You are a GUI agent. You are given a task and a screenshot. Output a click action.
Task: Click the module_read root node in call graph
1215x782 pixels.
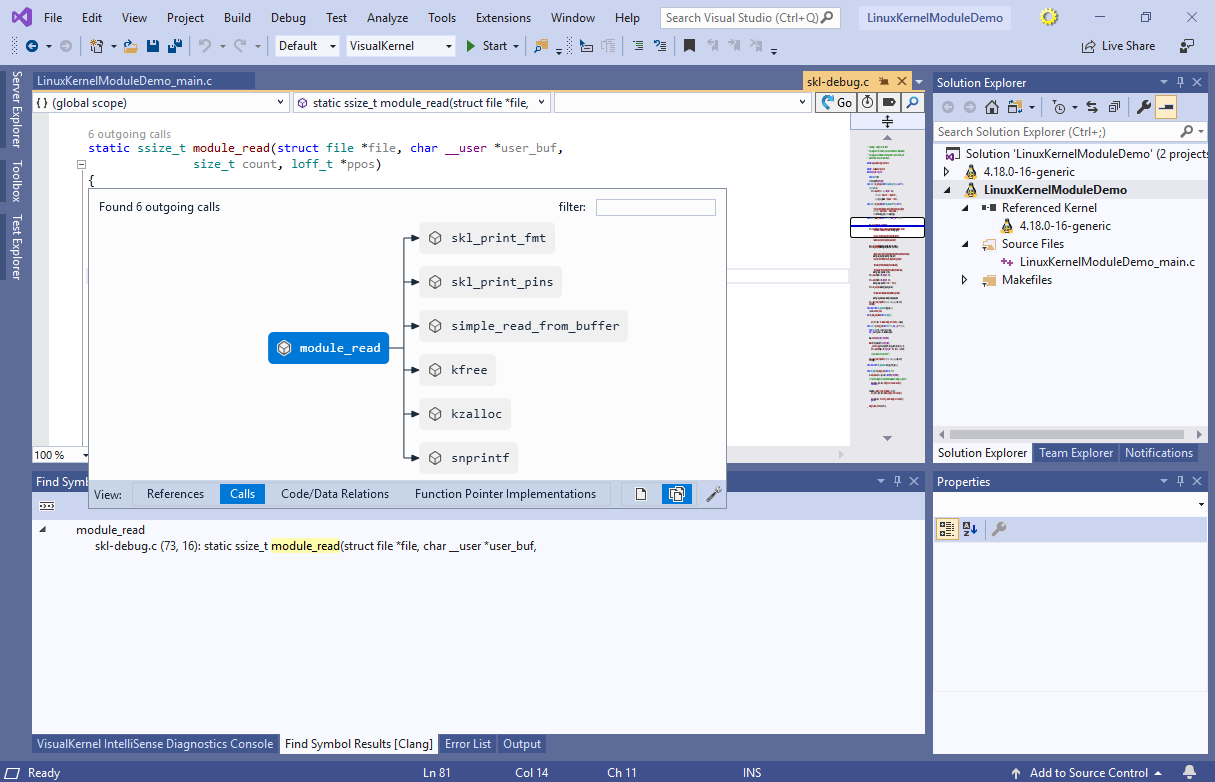[328, 348]
